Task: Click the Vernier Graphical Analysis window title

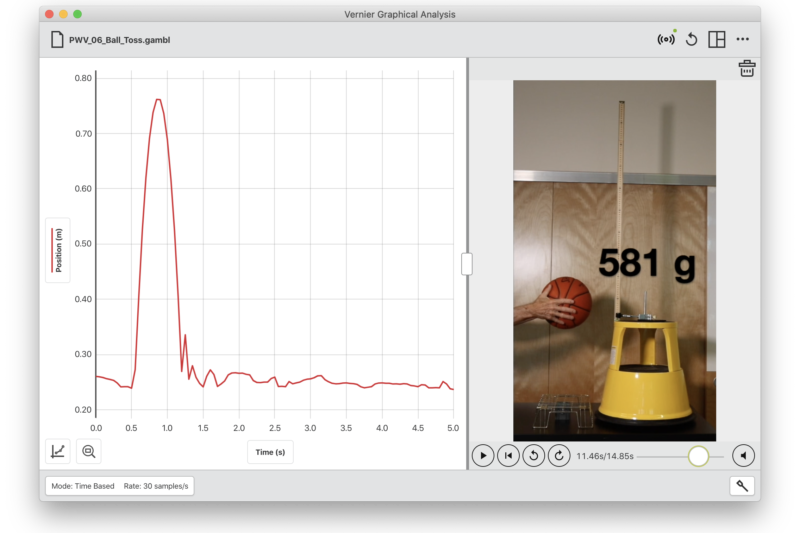Action: pyautogui.click(x=399, y=14)
